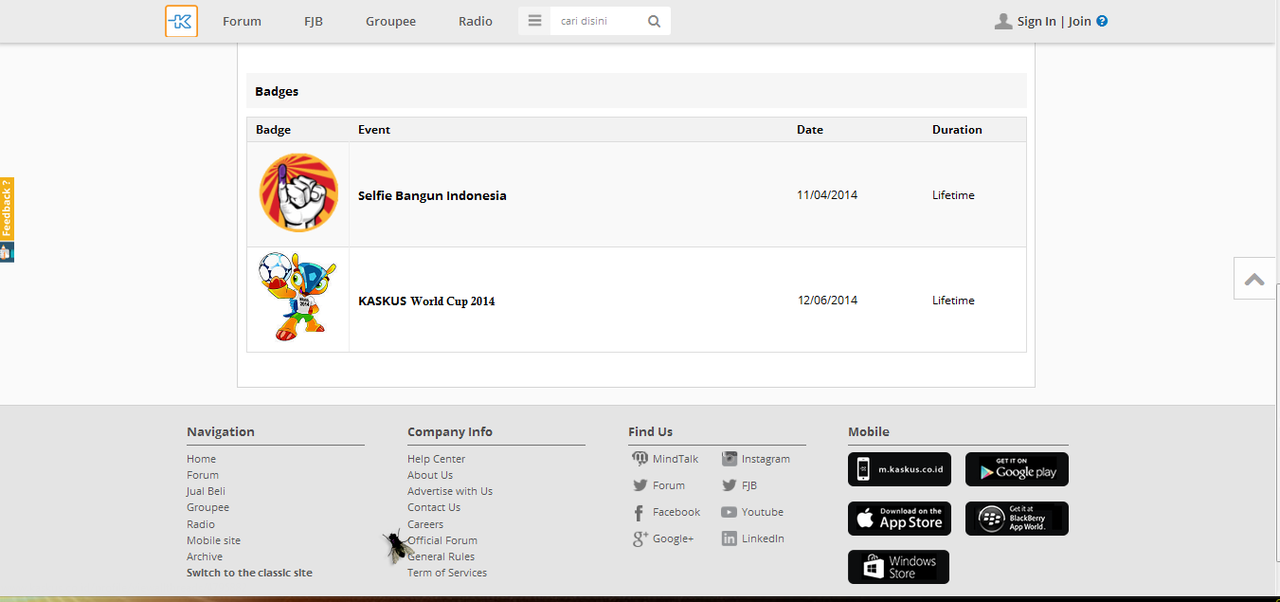1280x602 pixels.
Task: Open the Radio tab in top navigation
Action: 476,21
